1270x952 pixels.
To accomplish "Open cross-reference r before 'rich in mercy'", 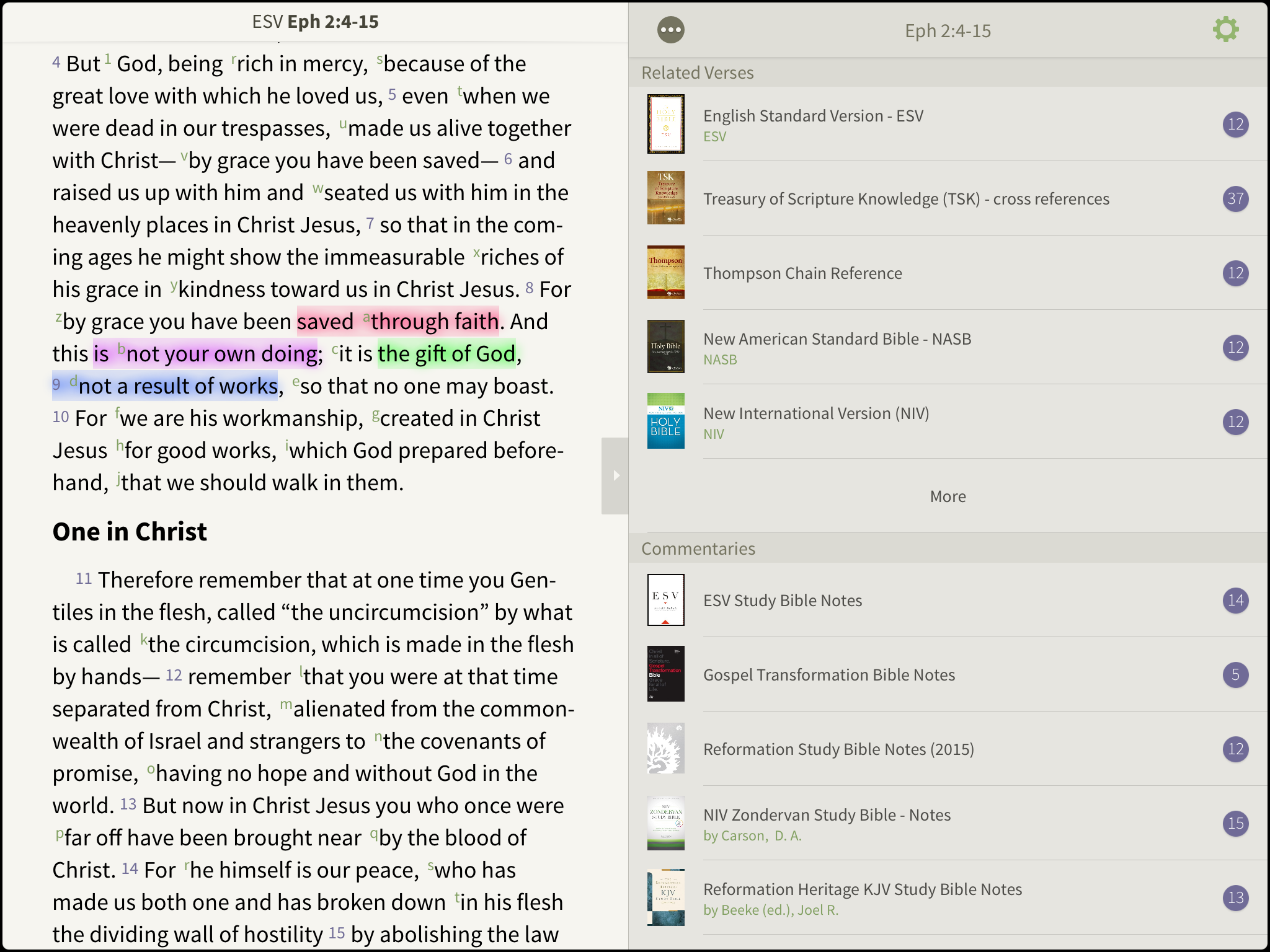I will pos(234,60).
